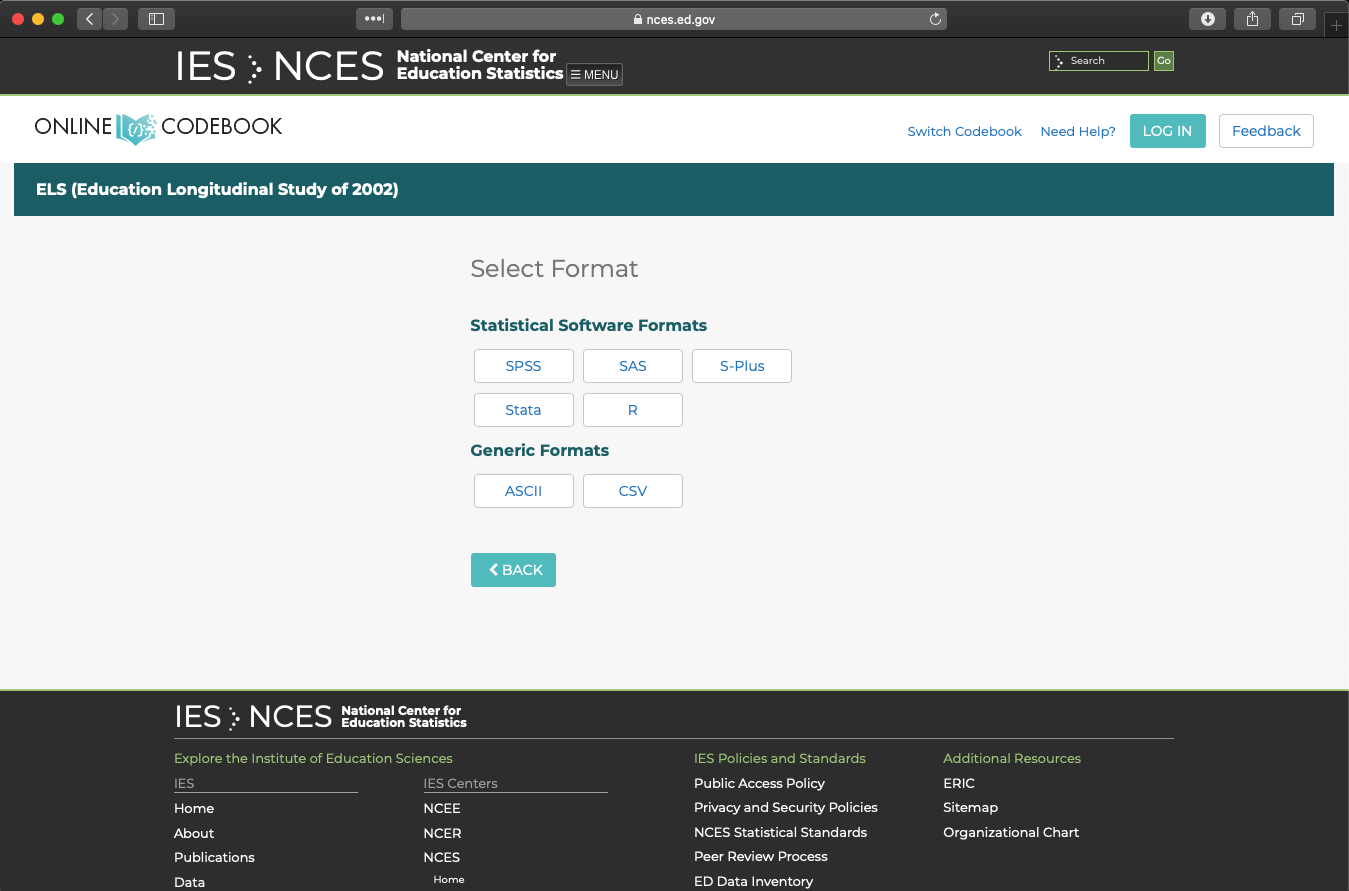Image resolution: width=1349 pixels, height=891 pixels.
Task: Open the Peer Review Process link
Action: (x=761, y=856)
